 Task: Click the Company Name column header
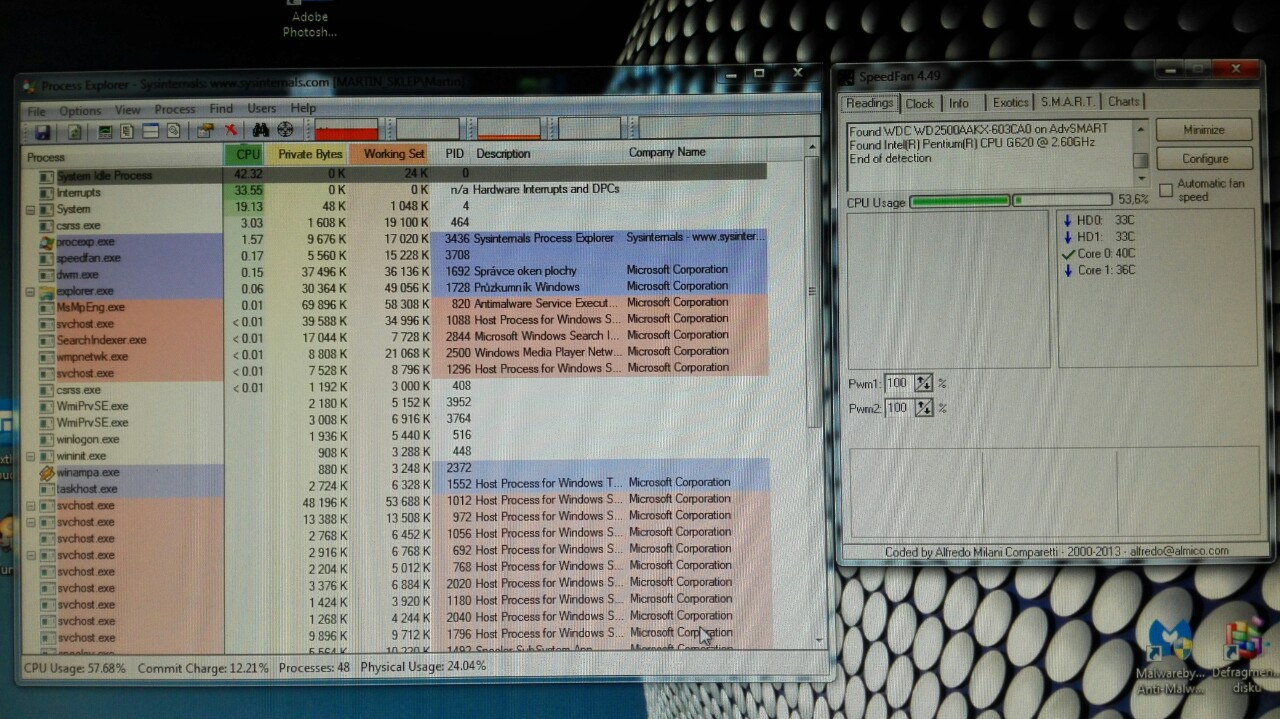667,152
